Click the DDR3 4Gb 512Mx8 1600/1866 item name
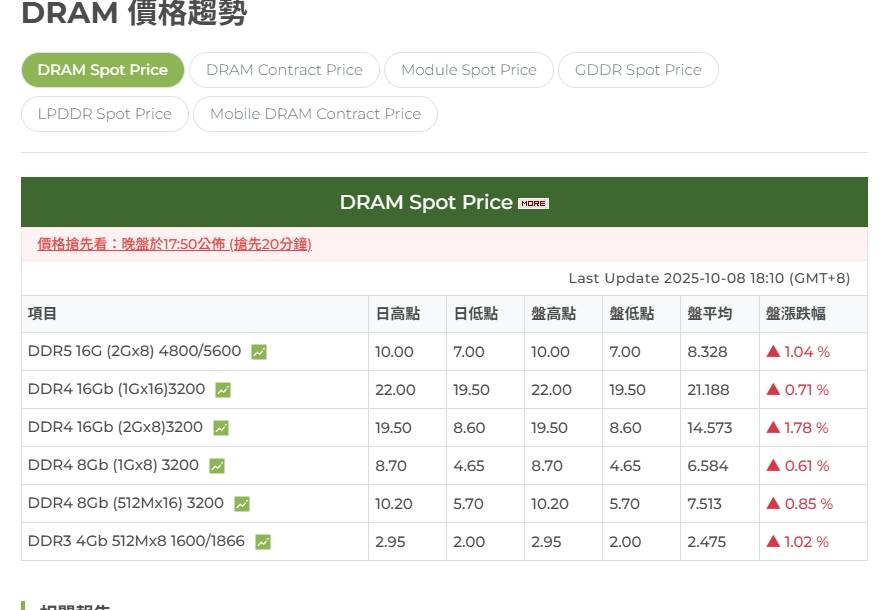Viewport: 884px width, 610px height. point(136,542)
